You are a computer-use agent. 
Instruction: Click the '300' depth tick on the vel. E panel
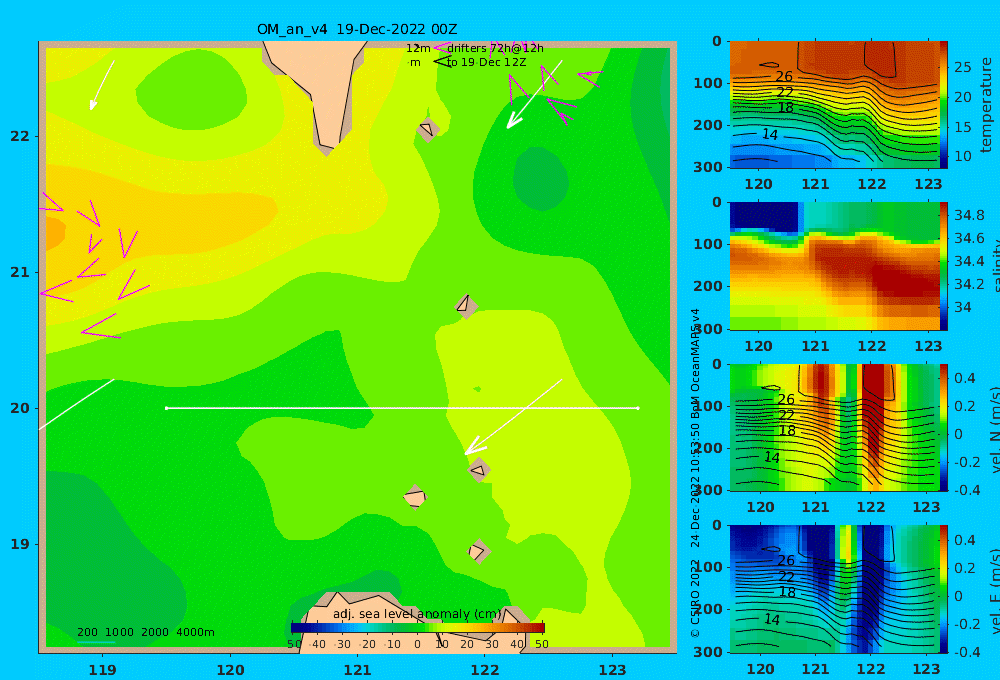point(708,652)
